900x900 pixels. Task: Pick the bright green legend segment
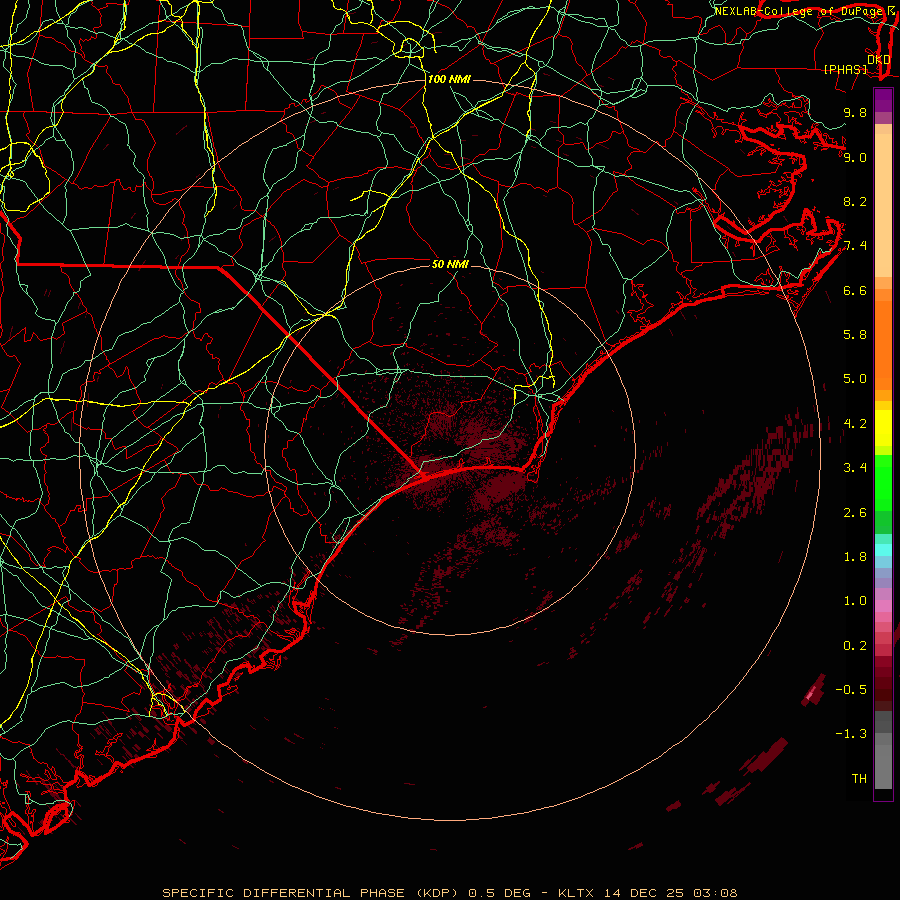883,482
